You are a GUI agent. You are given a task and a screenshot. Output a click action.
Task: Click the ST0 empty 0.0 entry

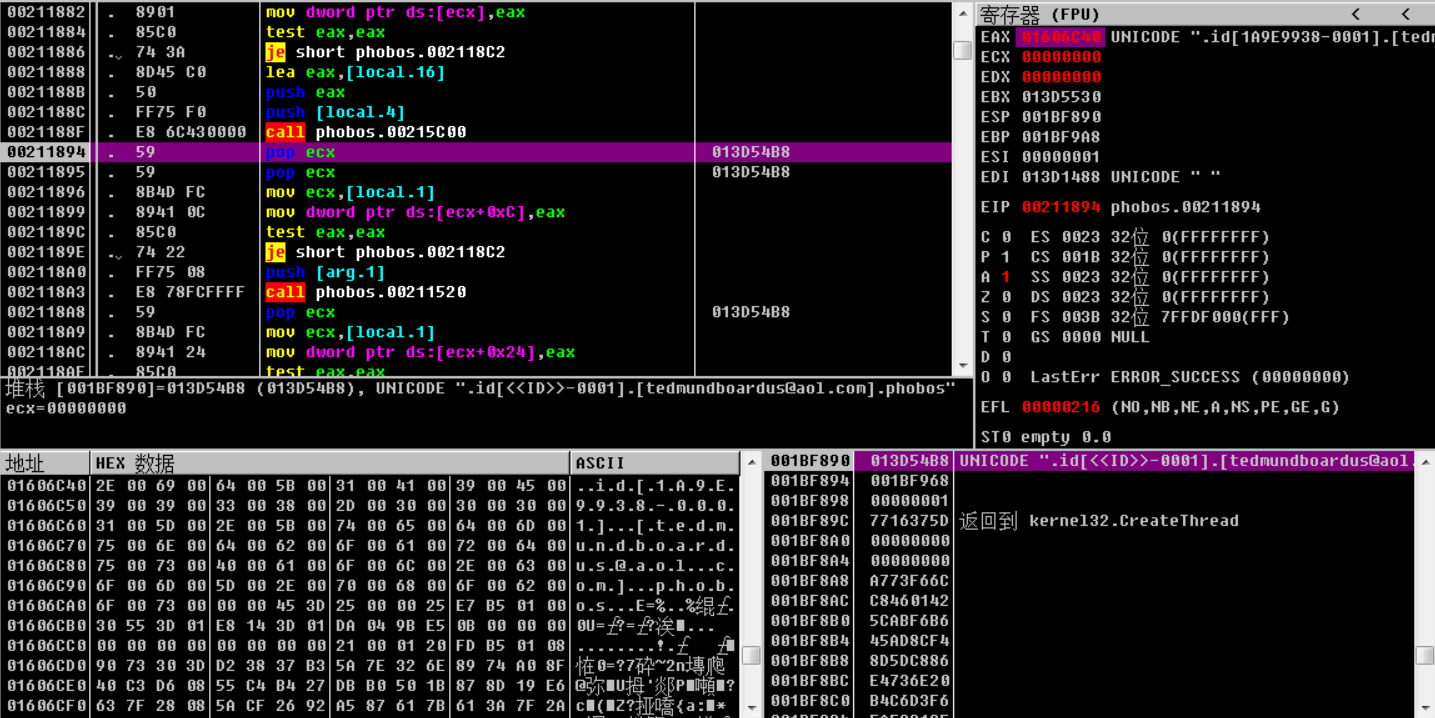(x=1046, y=437)
